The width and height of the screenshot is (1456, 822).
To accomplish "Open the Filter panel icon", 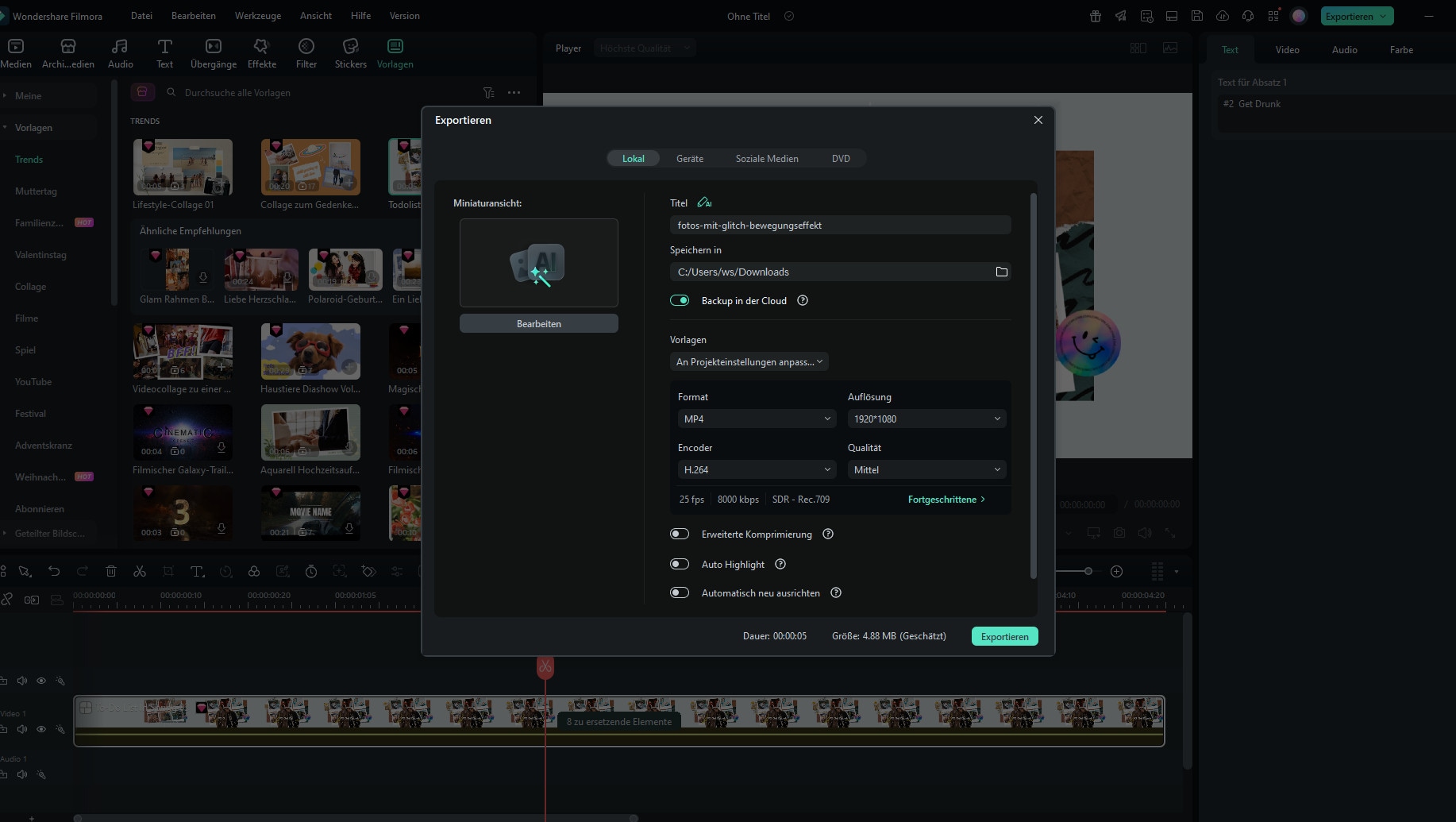I will [306, 53].
